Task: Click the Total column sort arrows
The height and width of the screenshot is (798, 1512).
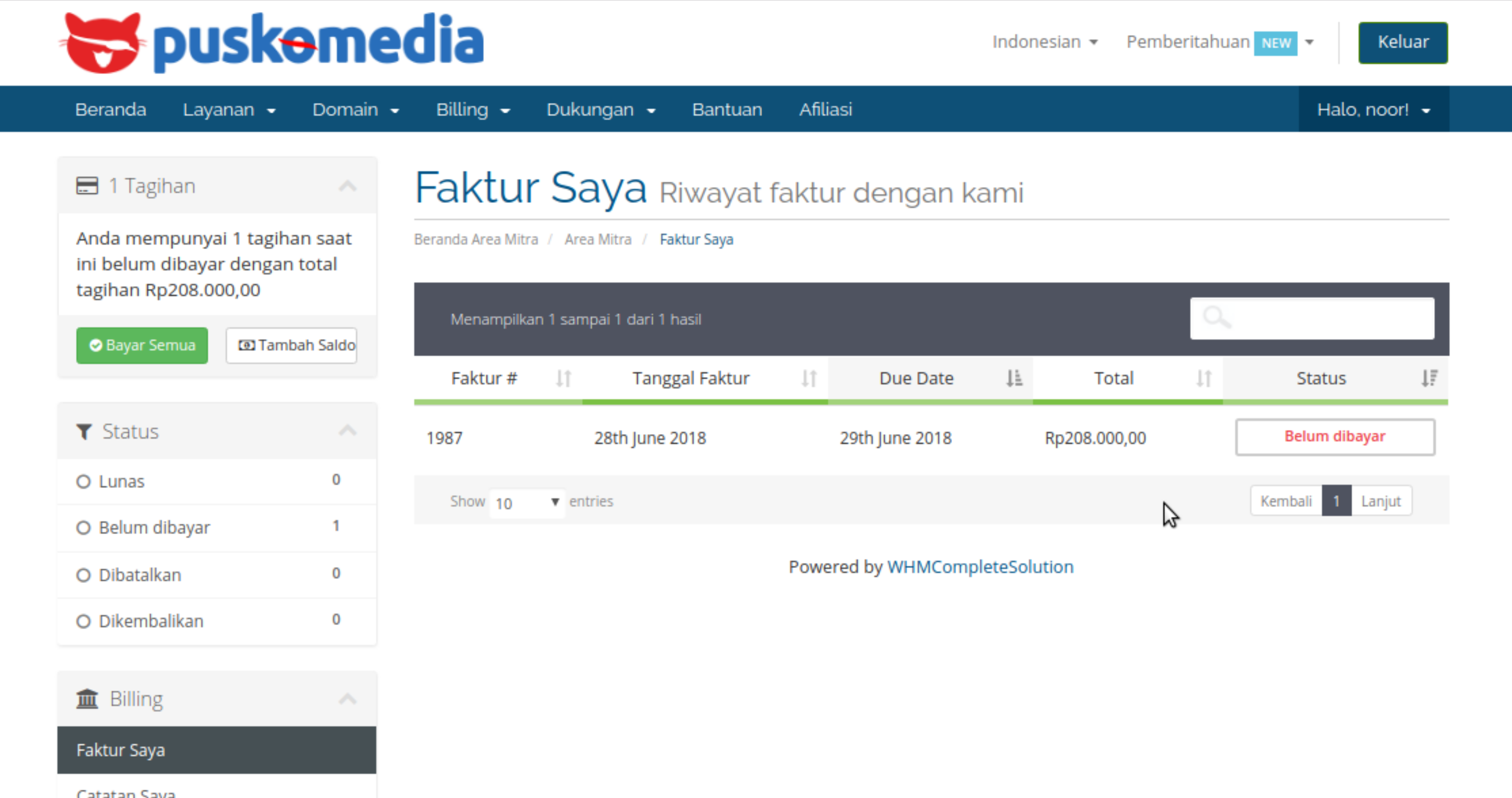Action: [1204, 378]
